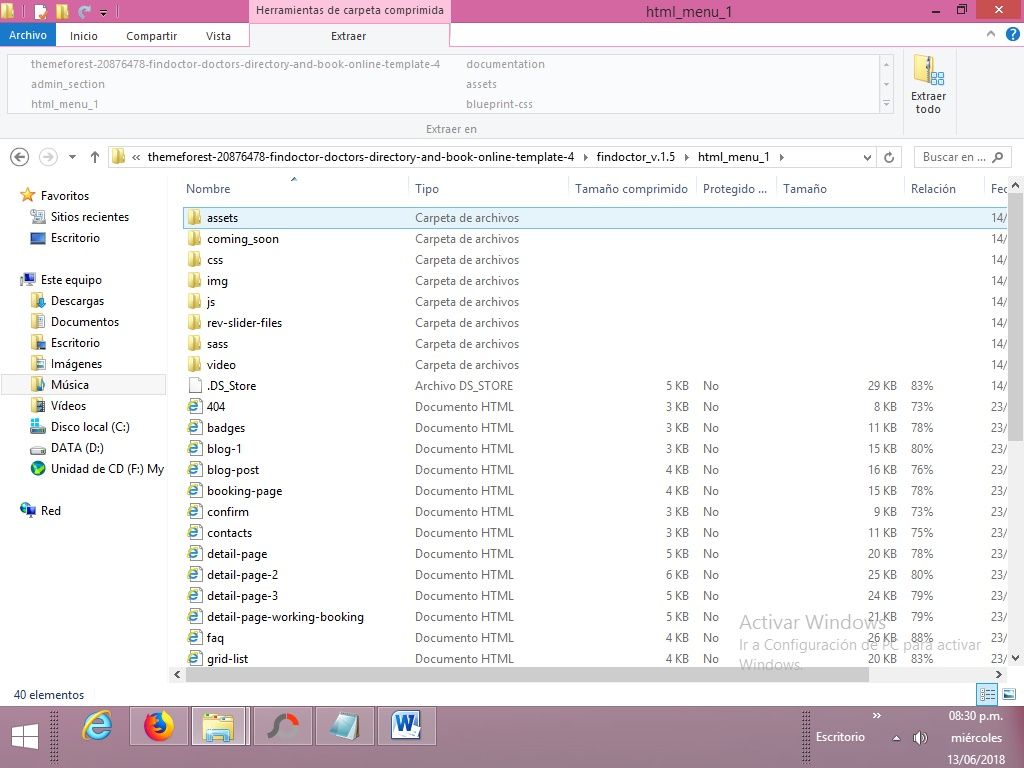Viewport: 1024px width, 768px height.
Task: Click the new folder quick access icon
Action: click(63, 11)
